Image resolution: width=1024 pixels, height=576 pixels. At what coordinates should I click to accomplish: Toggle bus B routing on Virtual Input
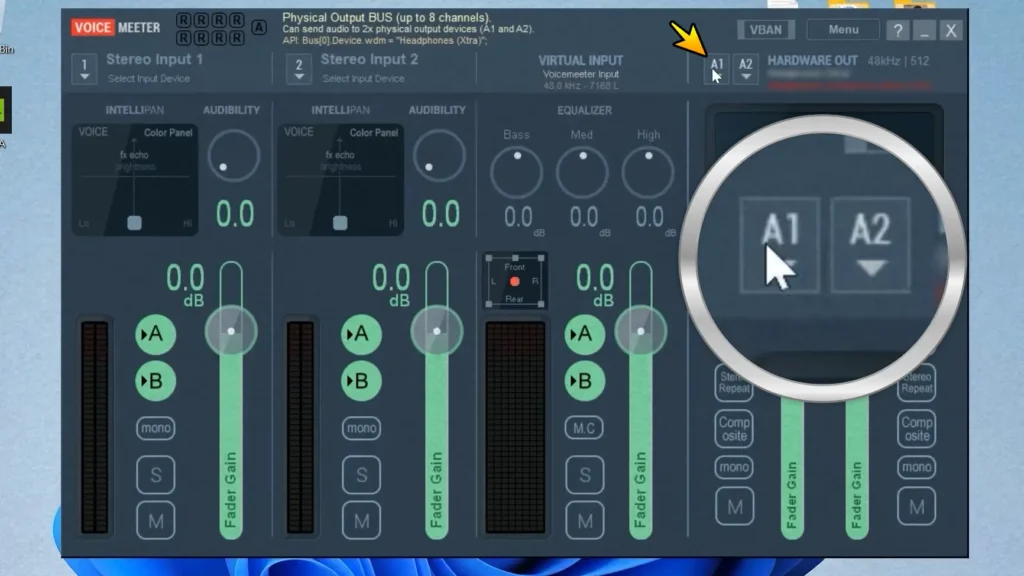coord(584,381)
